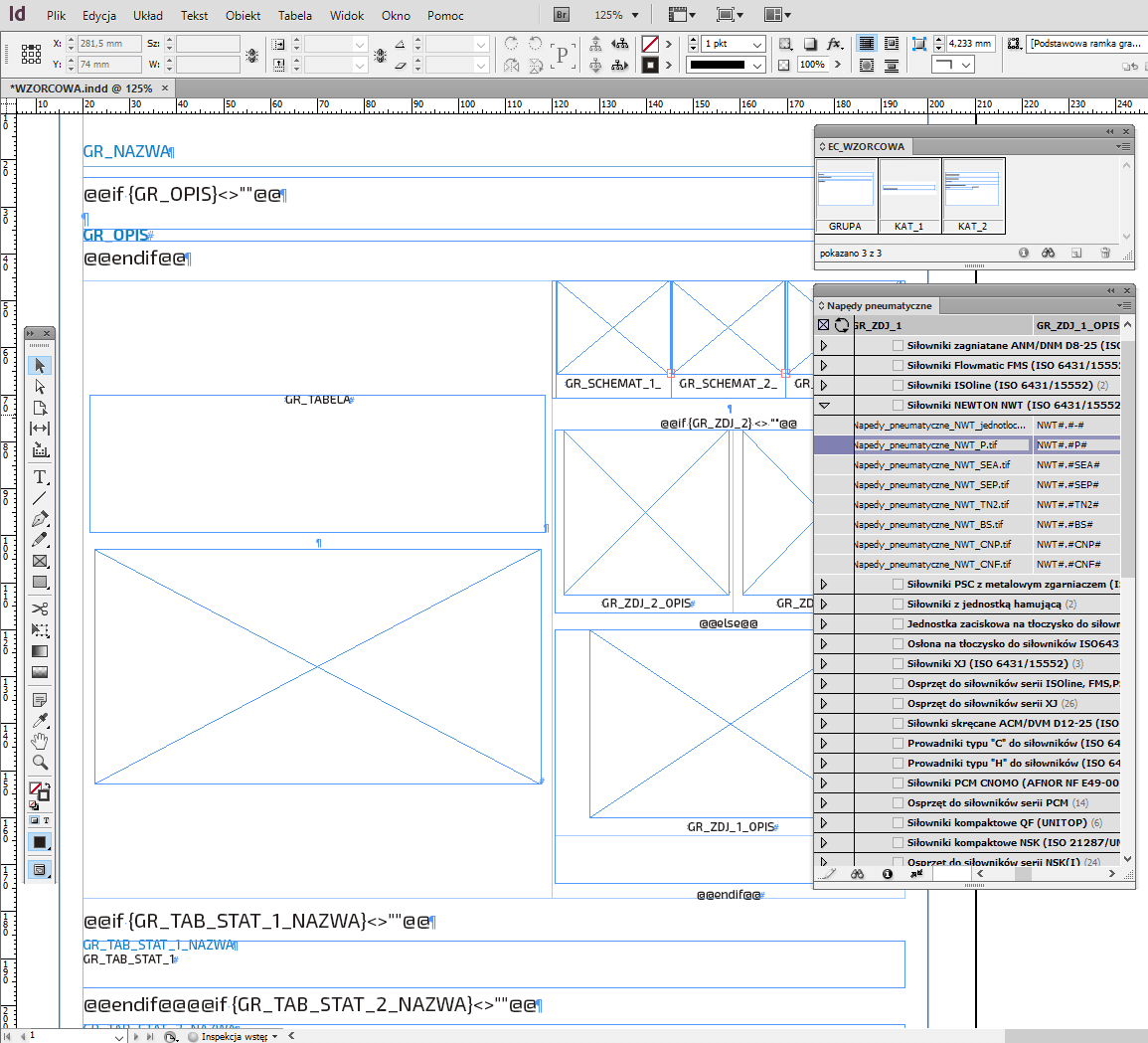Check box for Siłowniki kompaktowe QF (UNITOP)
Viewport: 1148px width, 1043px height.
point(898,822)
